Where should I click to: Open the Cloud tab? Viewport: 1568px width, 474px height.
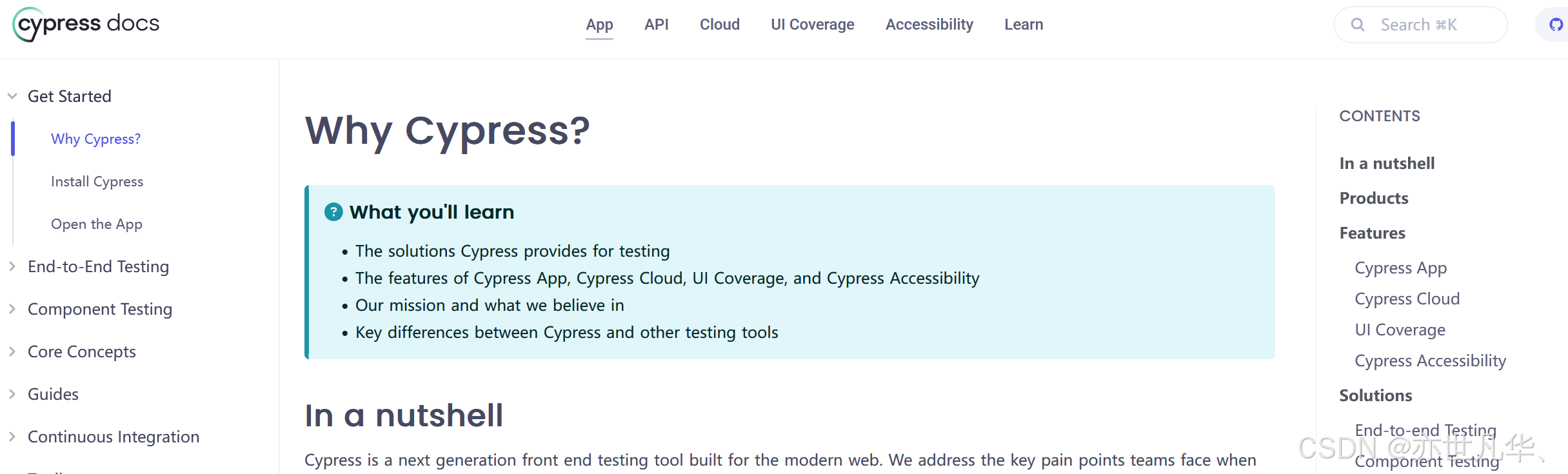pos(719,25)
